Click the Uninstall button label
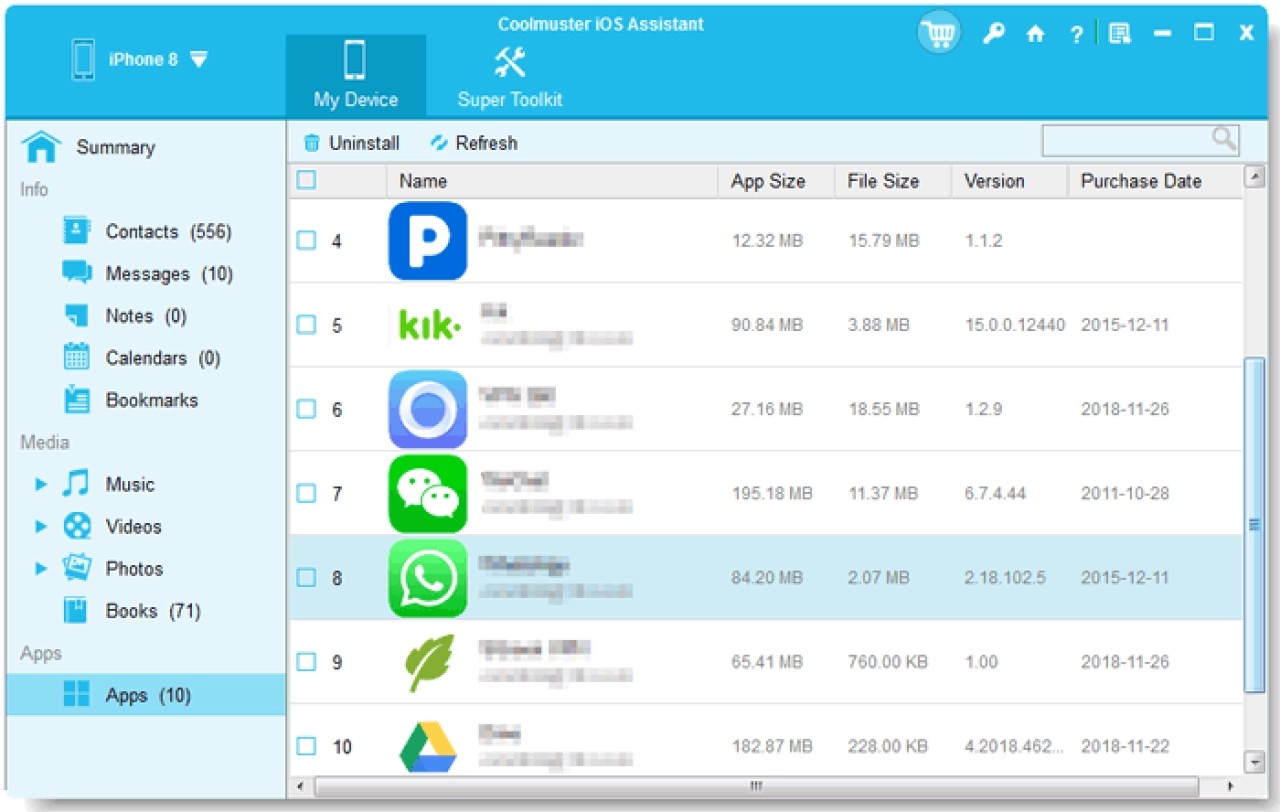1280x812 pixels. tap(364, 143)
